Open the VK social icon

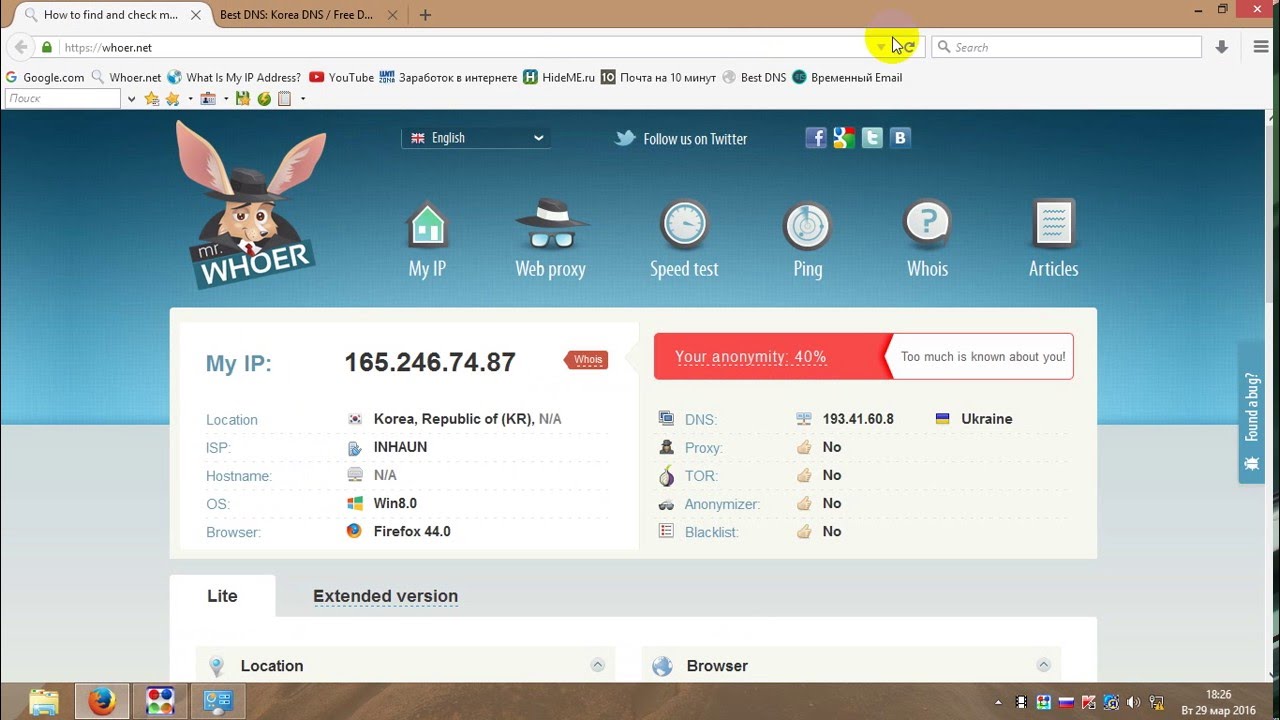[900, 138]
